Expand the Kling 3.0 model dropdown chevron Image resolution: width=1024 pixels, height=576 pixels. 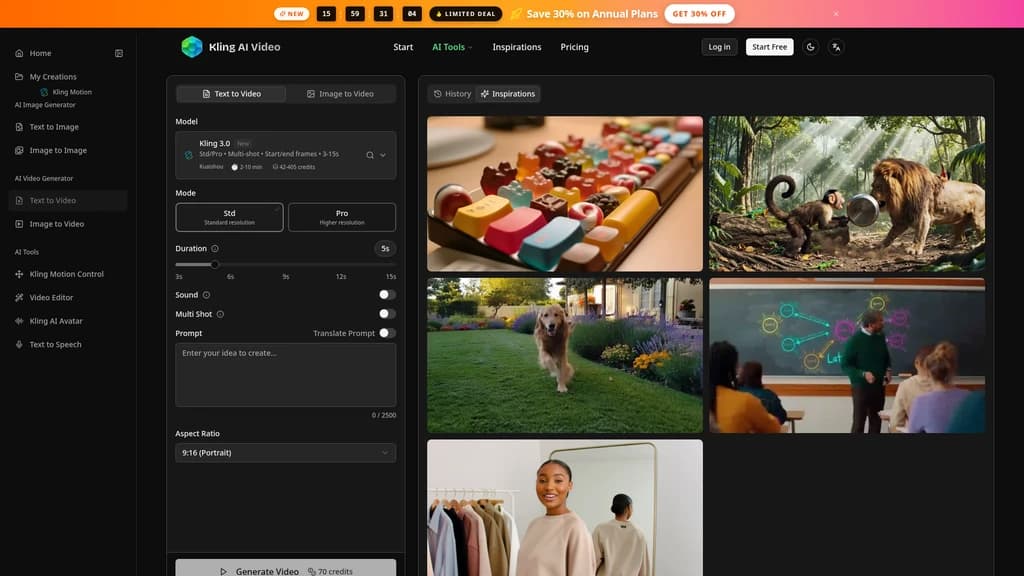[383, 155]
